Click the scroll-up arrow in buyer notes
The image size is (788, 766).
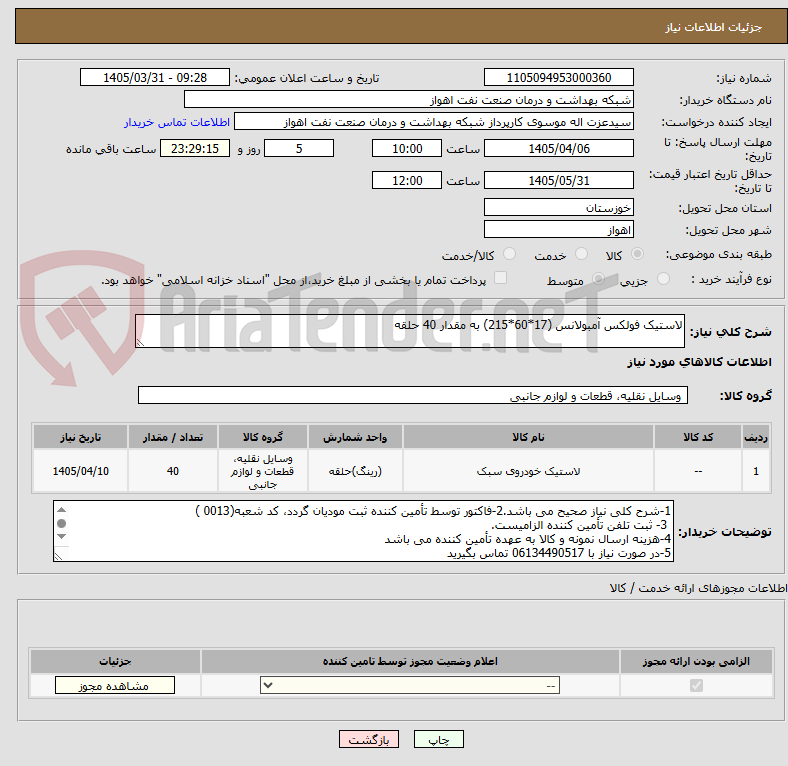pyautogui.click(x=61, y=510)
